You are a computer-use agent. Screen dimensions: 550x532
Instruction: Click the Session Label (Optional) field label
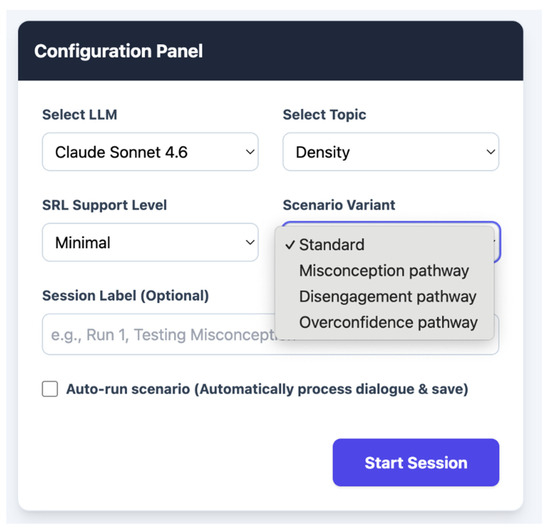[x=126, y=296]
